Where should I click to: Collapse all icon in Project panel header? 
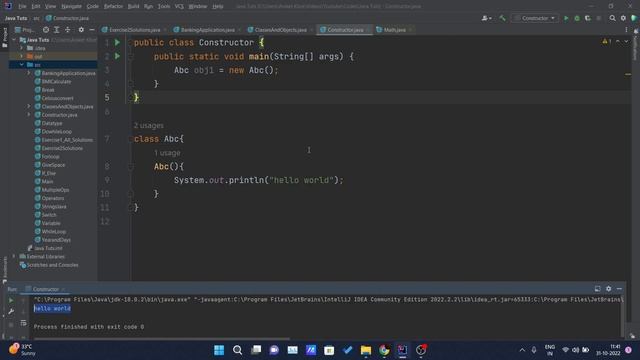[67, 30]
